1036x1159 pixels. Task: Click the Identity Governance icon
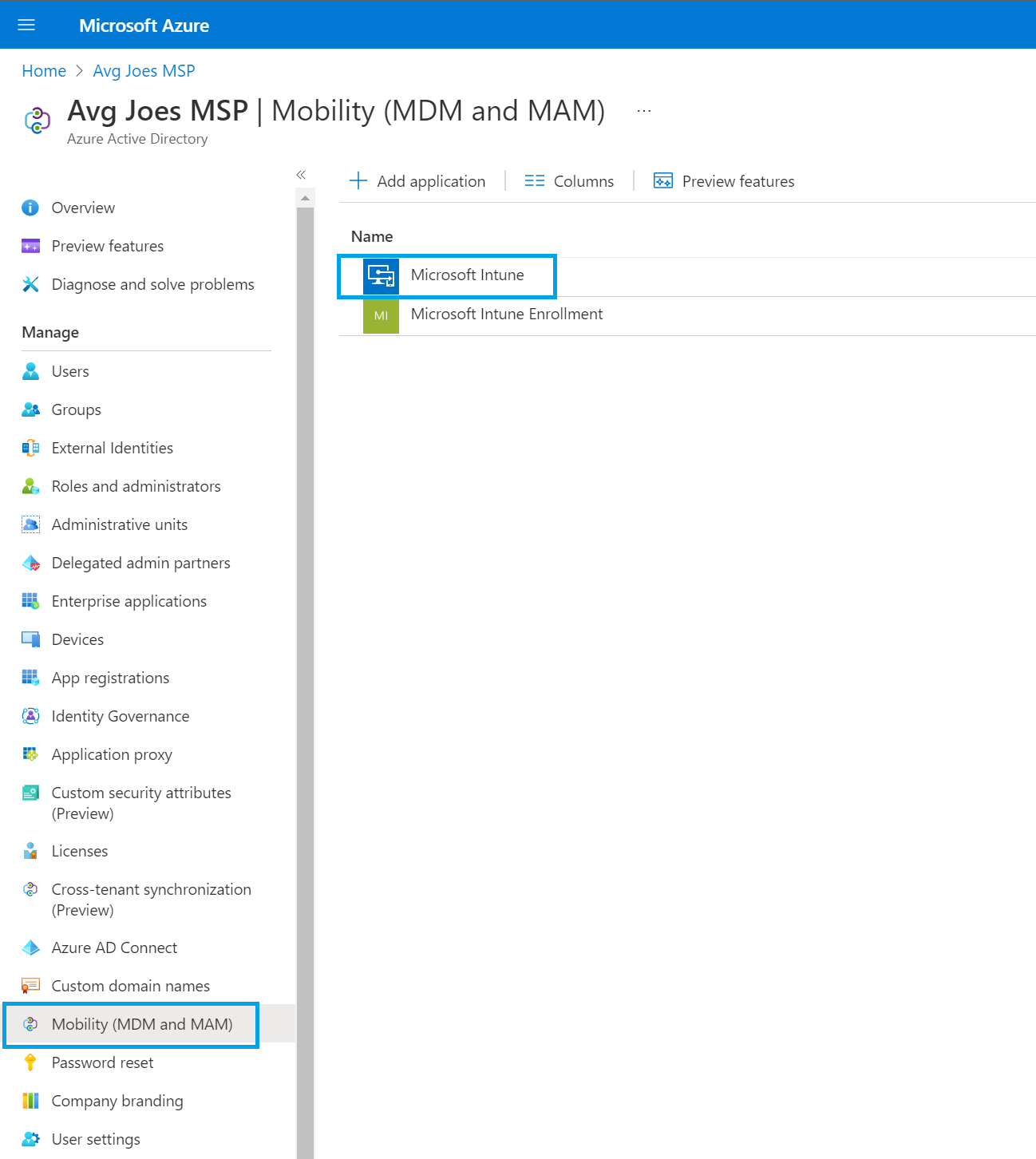click(x=30, y=716)
